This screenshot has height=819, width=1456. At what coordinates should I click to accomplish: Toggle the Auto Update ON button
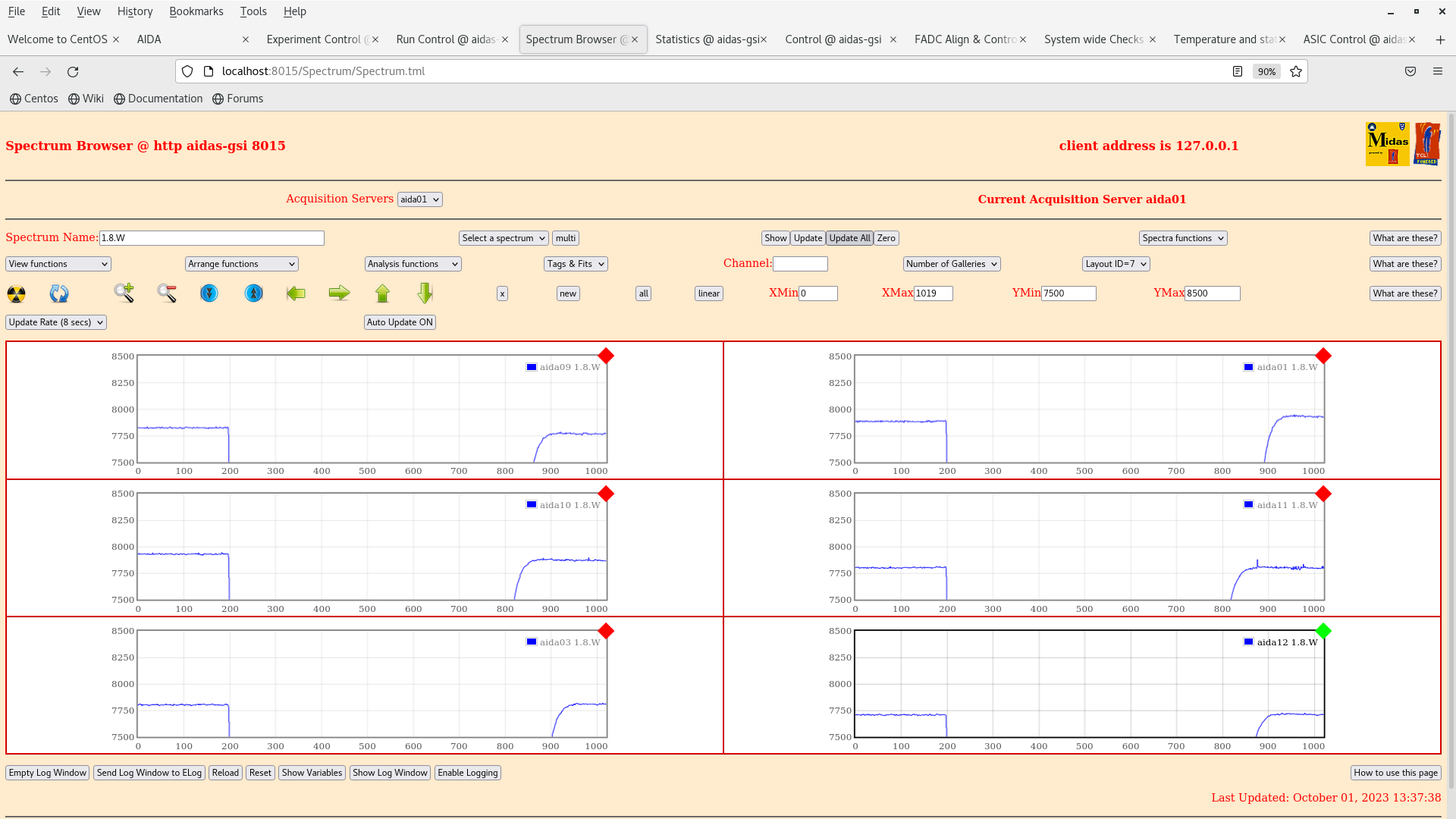coord(400,322)
